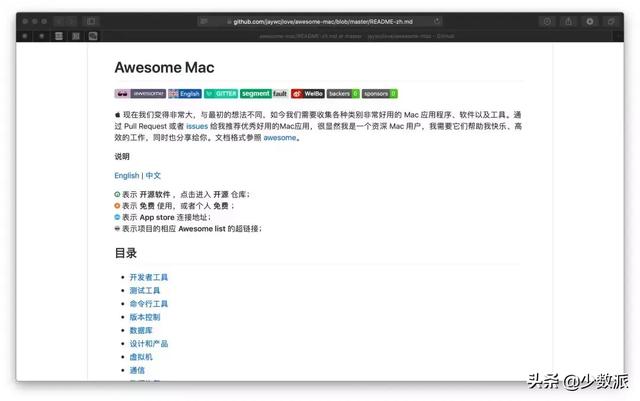Select the current GitHub tab title
Viewport: 640px width, 401px height.
(357, 36)
